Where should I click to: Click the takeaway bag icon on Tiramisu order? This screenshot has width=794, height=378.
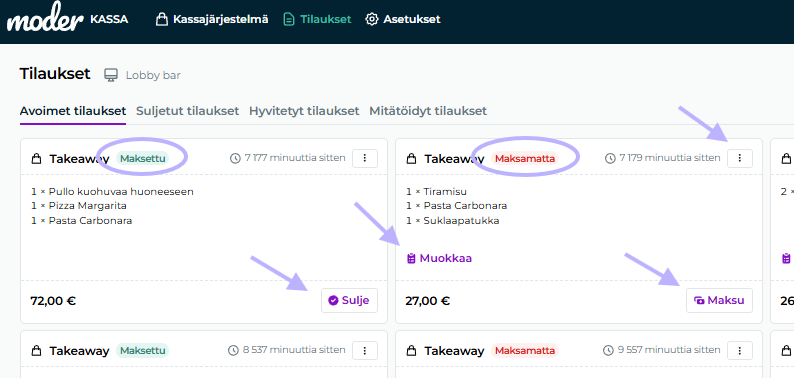click(x=411, y=159)
